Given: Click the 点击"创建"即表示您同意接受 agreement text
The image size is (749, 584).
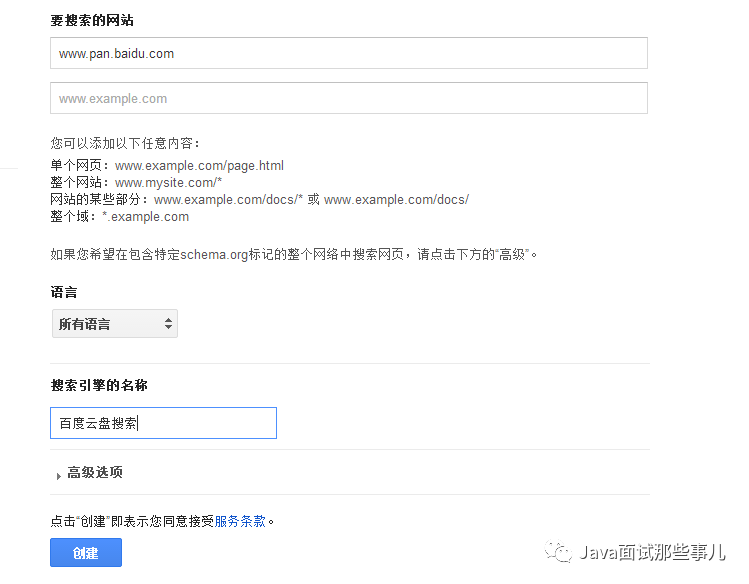Looking at the screenshot, I should pos(132,521).
